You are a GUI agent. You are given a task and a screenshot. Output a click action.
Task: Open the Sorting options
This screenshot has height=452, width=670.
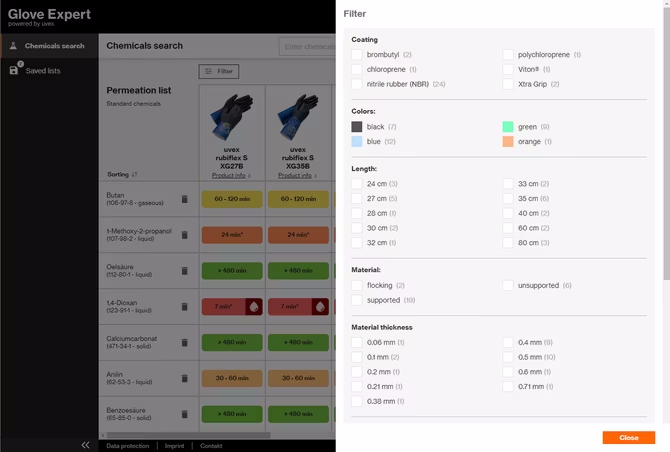[x=123, y=174]
